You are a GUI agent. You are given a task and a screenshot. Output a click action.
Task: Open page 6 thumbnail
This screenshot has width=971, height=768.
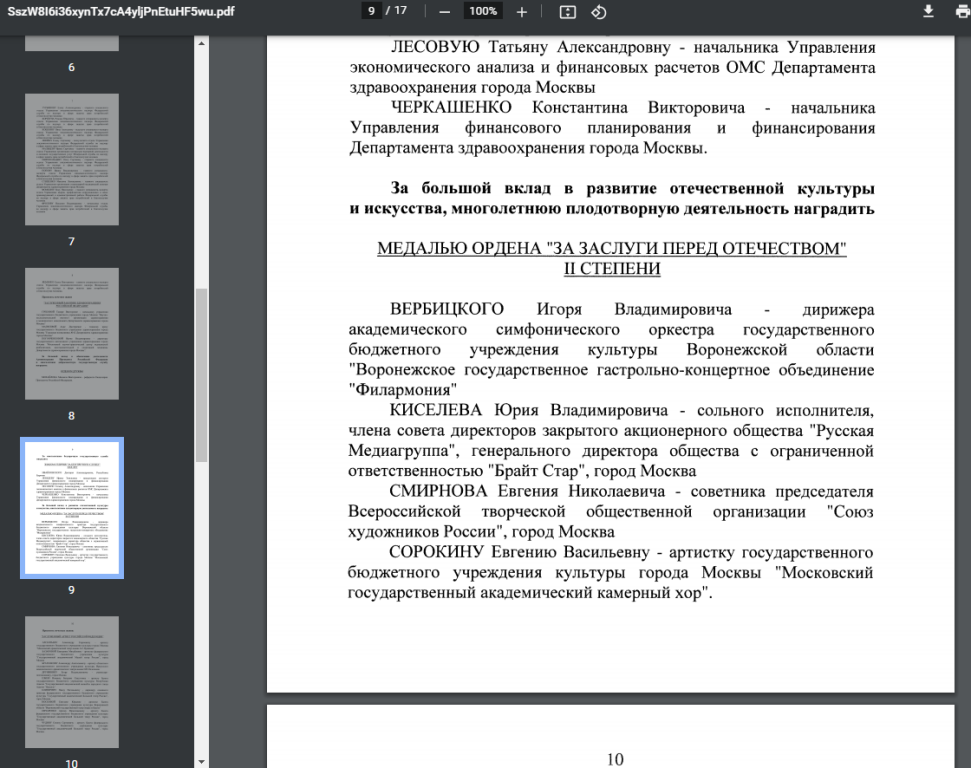click(x=72, y=42)
